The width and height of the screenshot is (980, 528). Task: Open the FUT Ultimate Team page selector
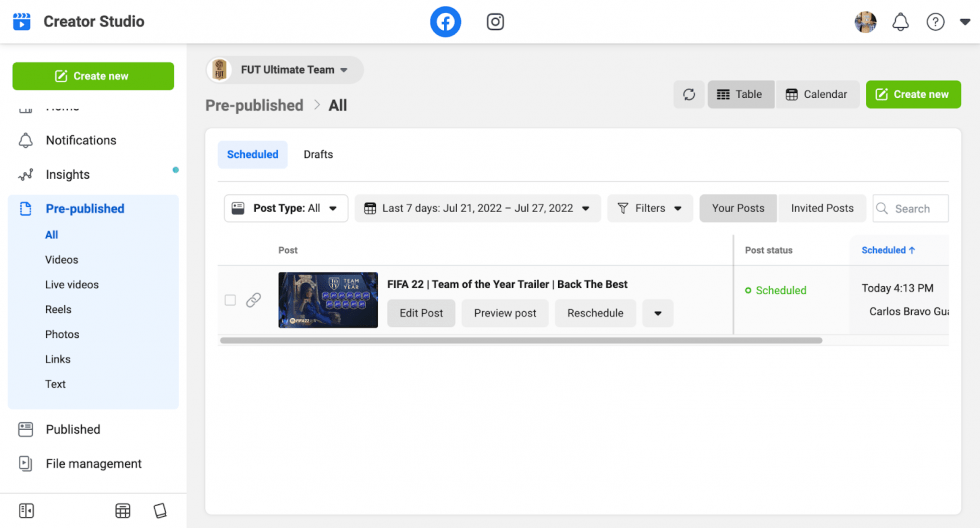[x=285, y=70]
